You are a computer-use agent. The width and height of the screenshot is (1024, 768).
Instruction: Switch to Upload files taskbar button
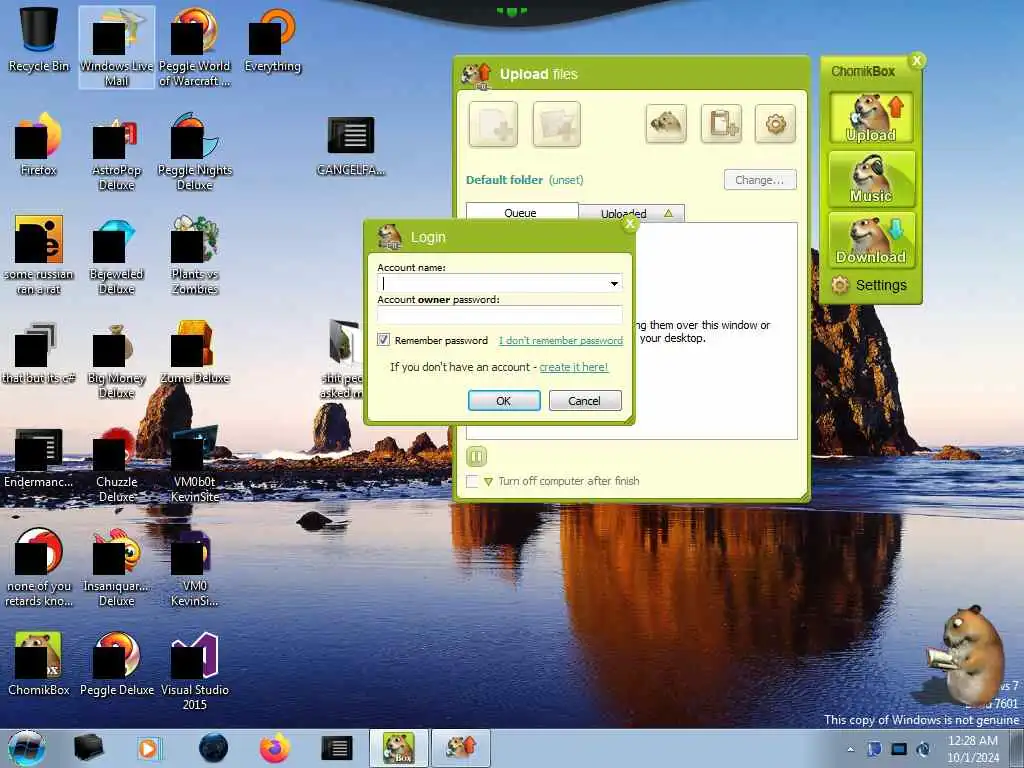(x=460, y=748)
